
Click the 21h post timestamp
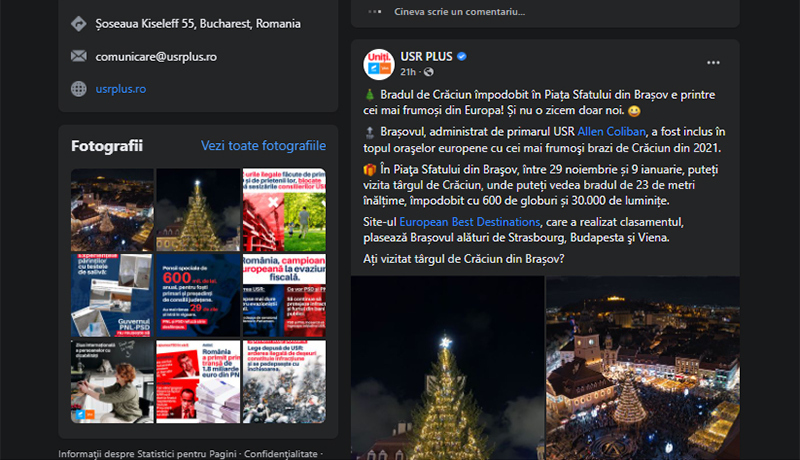pos(408,72)
